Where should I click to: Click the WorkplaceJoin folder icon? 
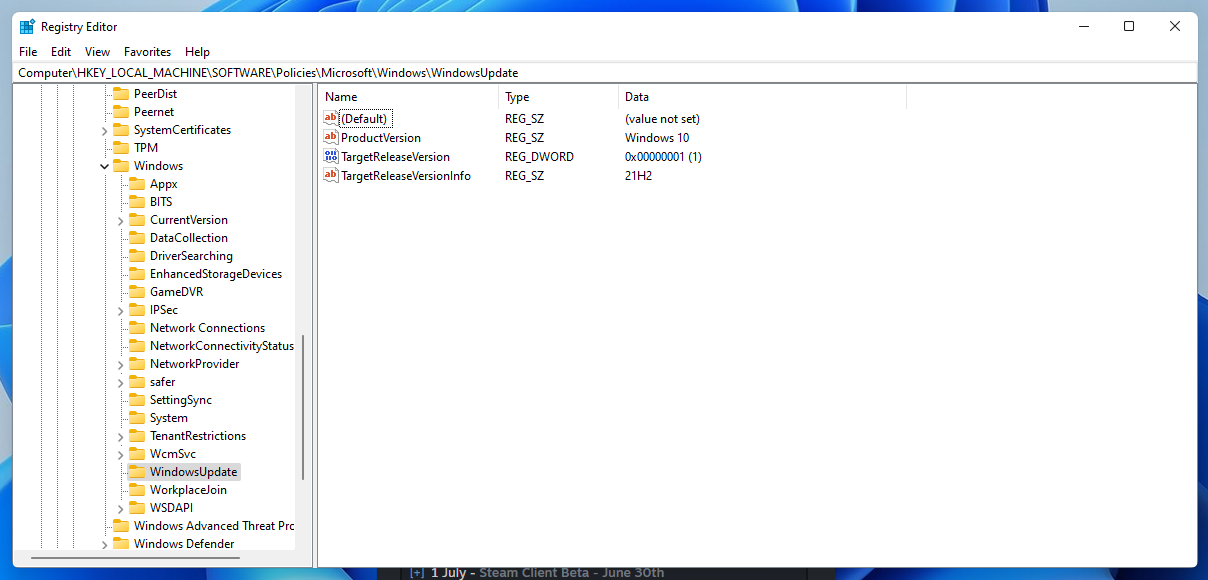pos(137,490)
